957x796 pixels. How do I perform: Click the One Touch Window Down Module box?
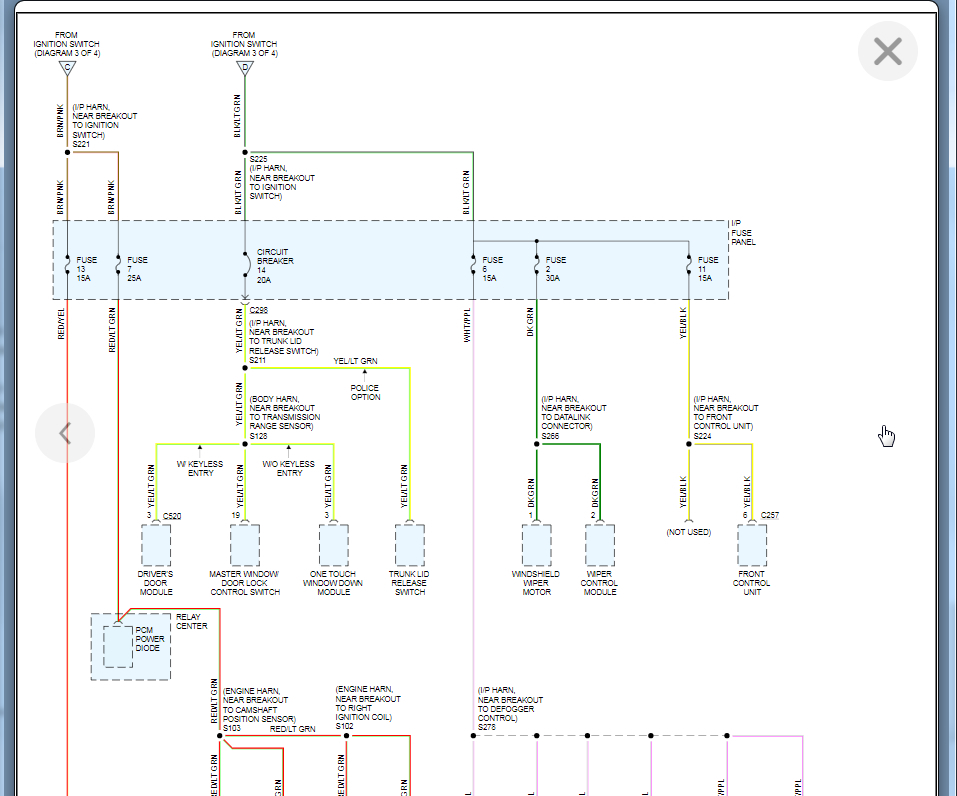click(x=334, y=545)
